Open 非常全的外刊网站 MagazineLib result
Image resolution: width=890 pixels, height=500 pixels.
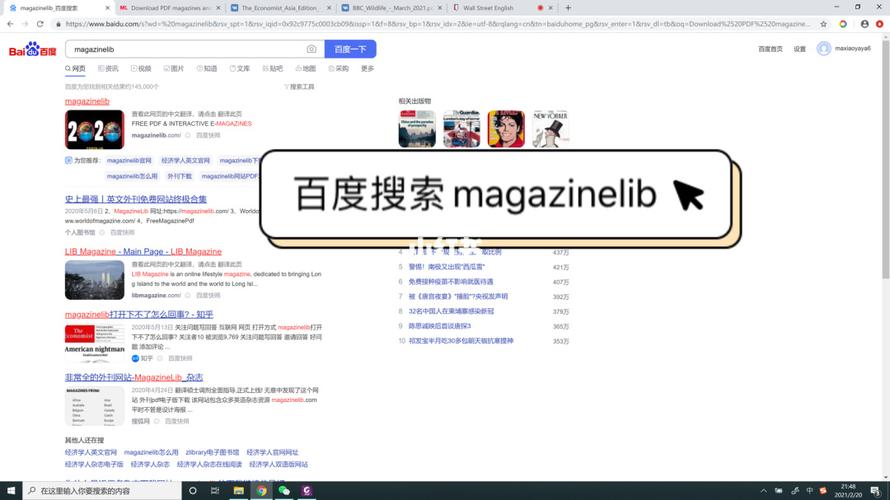click(134, 377)
